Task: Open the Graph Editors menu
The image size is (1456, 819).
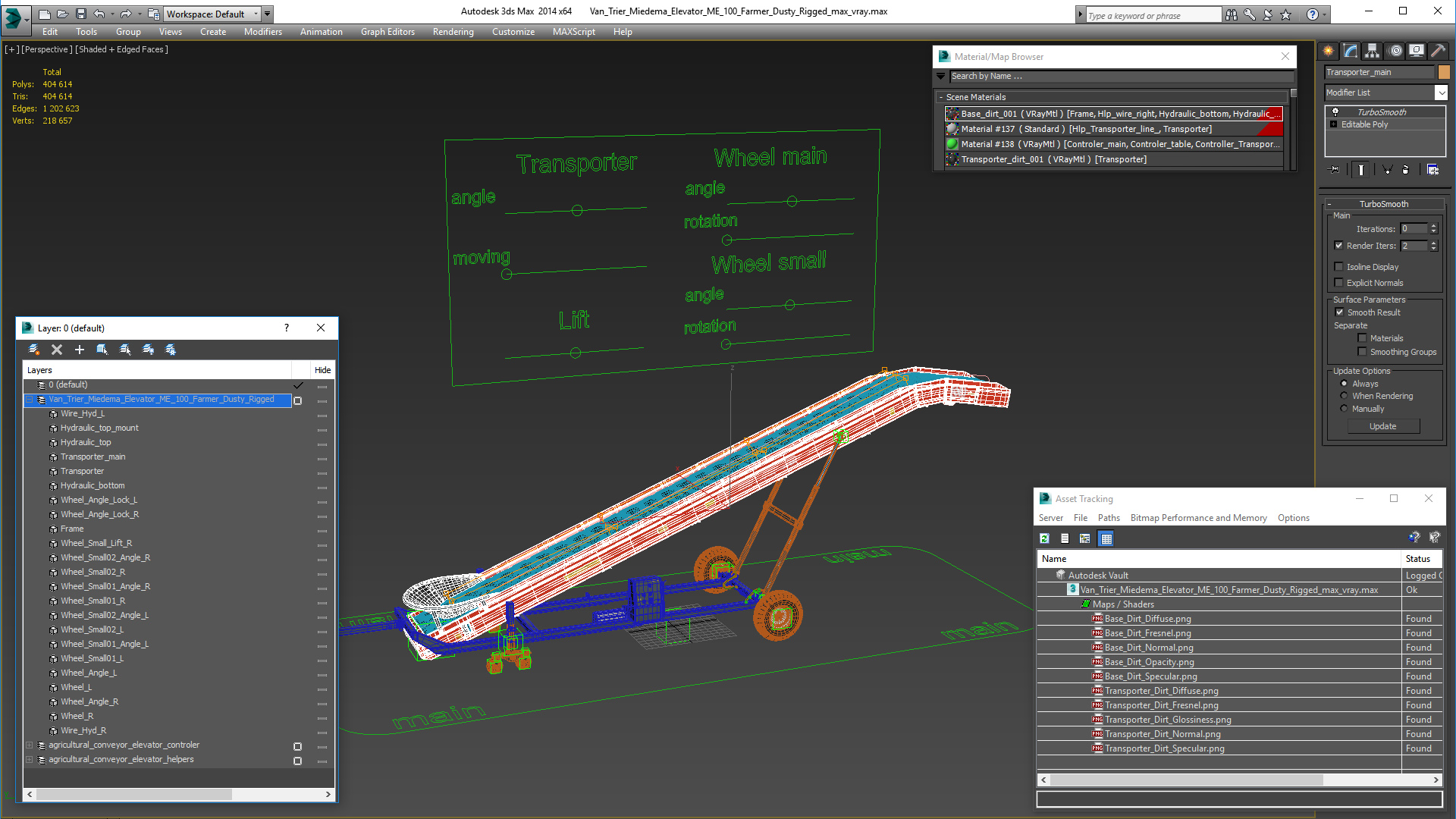Action: 388,32
